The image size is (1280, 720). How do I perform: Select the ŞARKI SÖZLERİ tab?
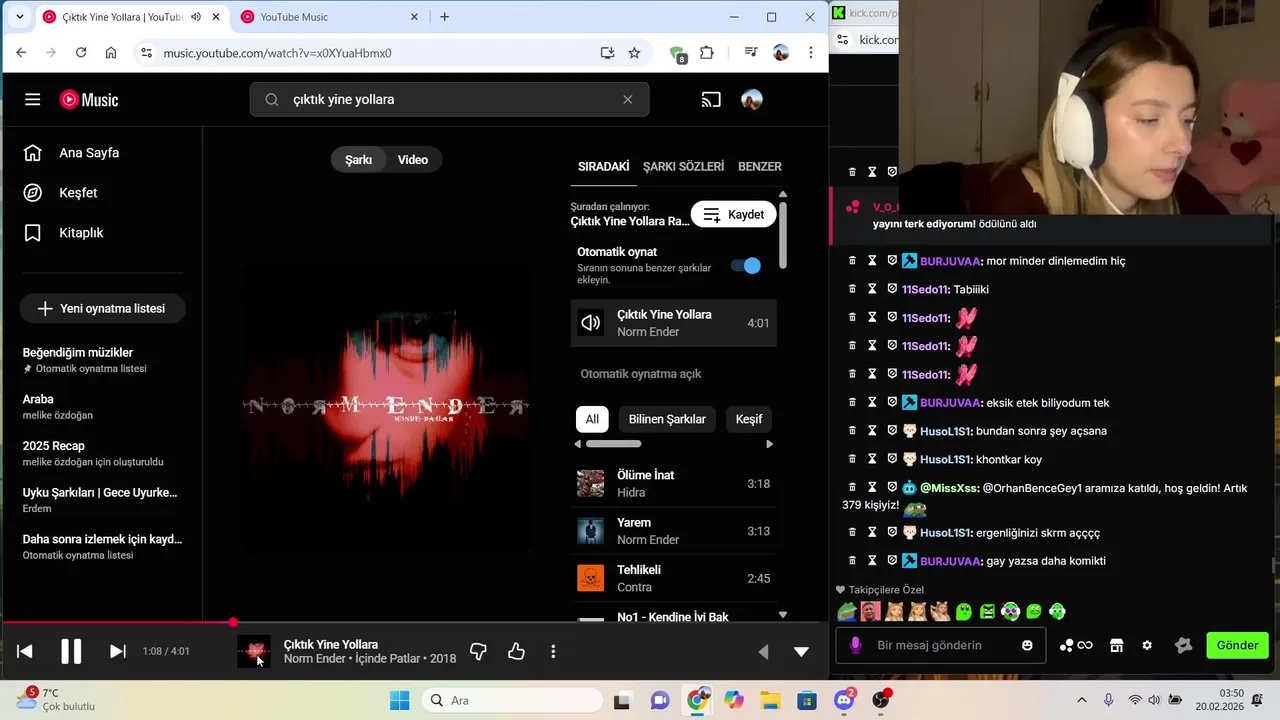(x=683, y=166)
